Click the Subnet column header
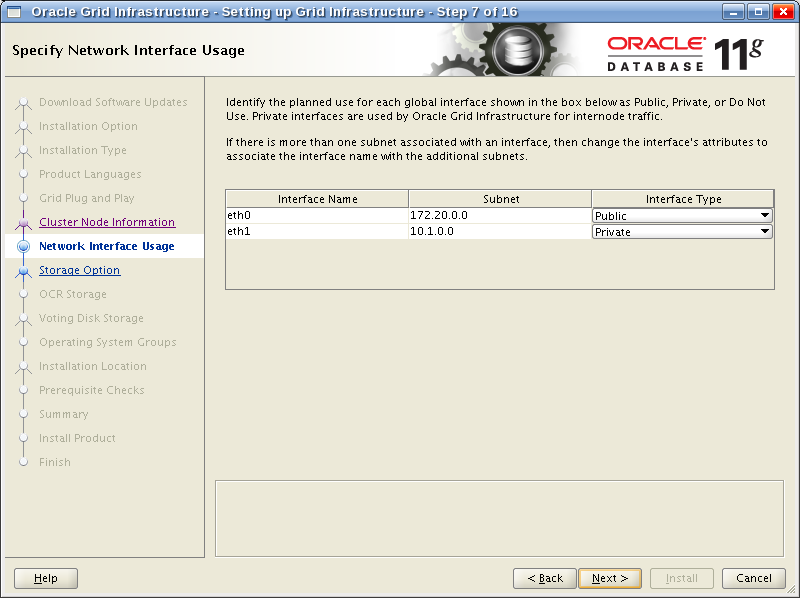The image size is (800, 598). (x=499, y=199)
